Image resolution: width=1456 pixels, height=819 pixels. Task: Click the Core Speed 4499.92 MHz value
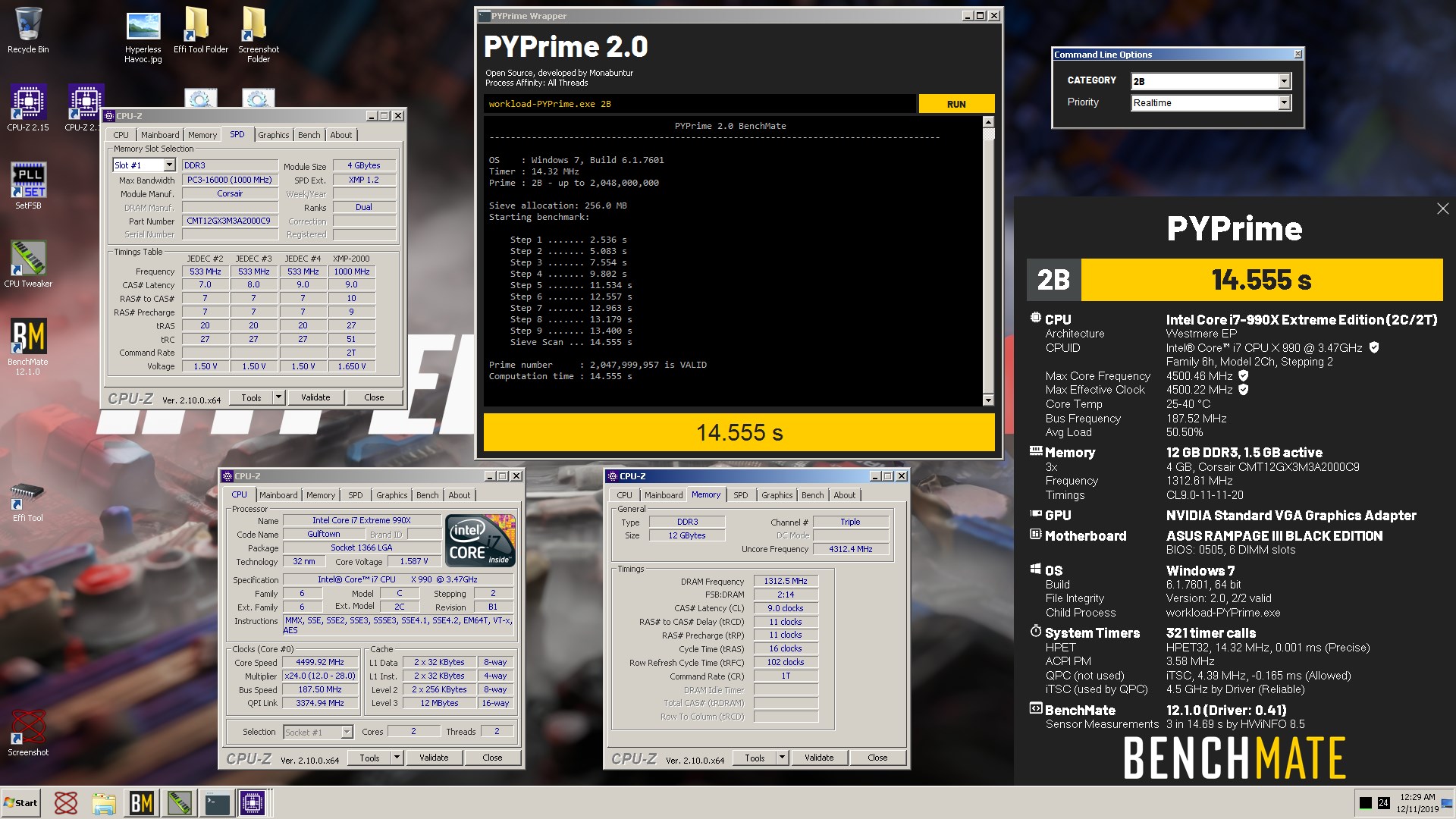coord(320,662)
